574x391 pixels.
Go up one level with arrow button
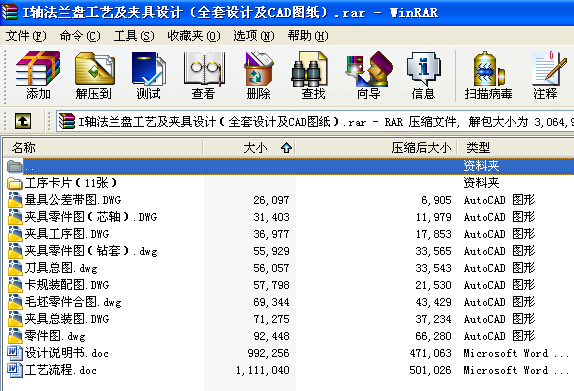coord(23,121)
